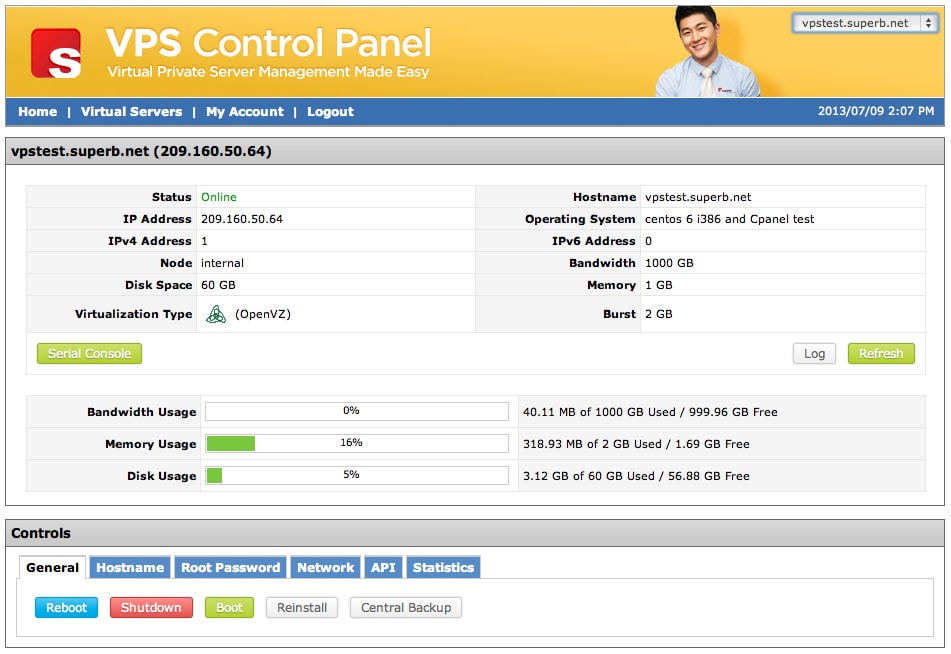Click the green Refresh button
This screenshot has height=654, width=951.
(881, 354)
